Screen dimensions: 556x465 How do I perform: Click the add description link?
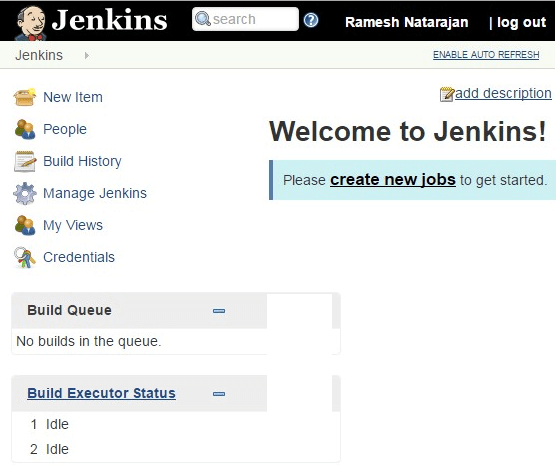(x=503, y=93)
